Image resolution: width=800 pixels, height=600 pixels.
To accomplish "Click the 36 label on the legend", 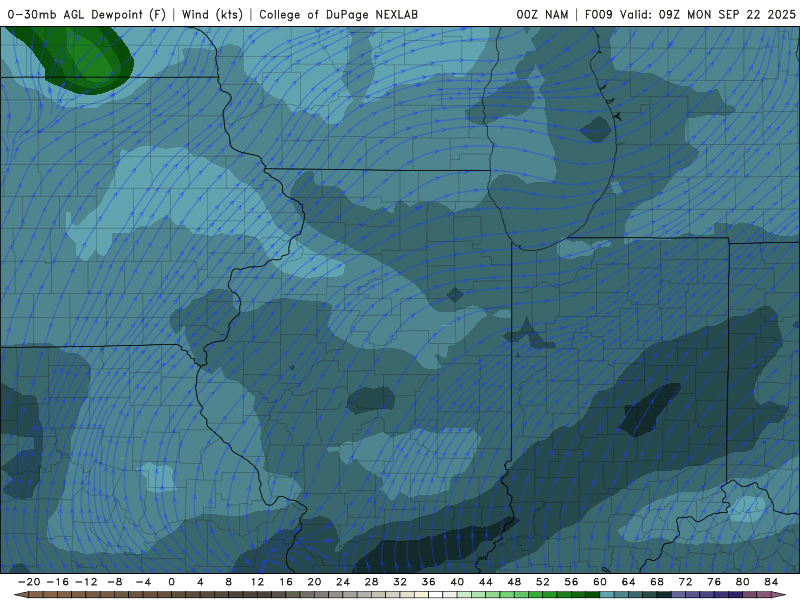I will click(x=429, y=582).
